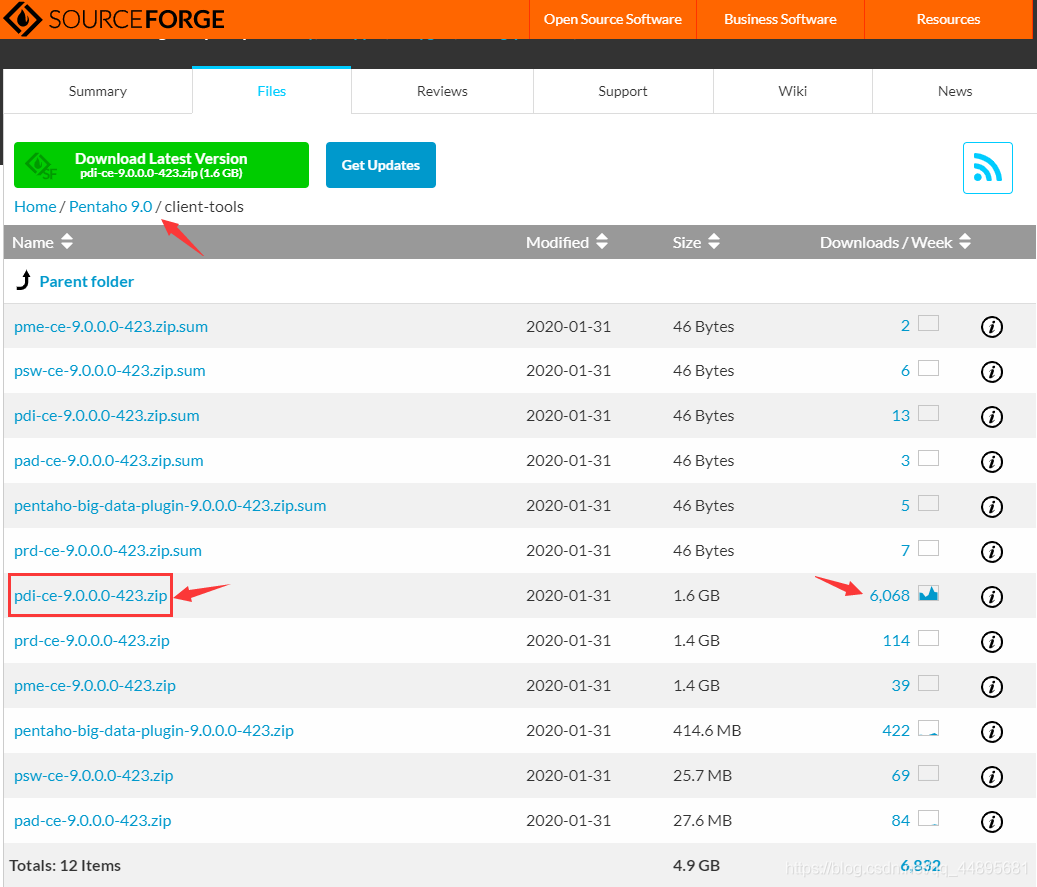Open download stats chart for pdi-ce-9.0.0.0-423.zip.sum
1037x887 pixels.
tap(929, 413)
